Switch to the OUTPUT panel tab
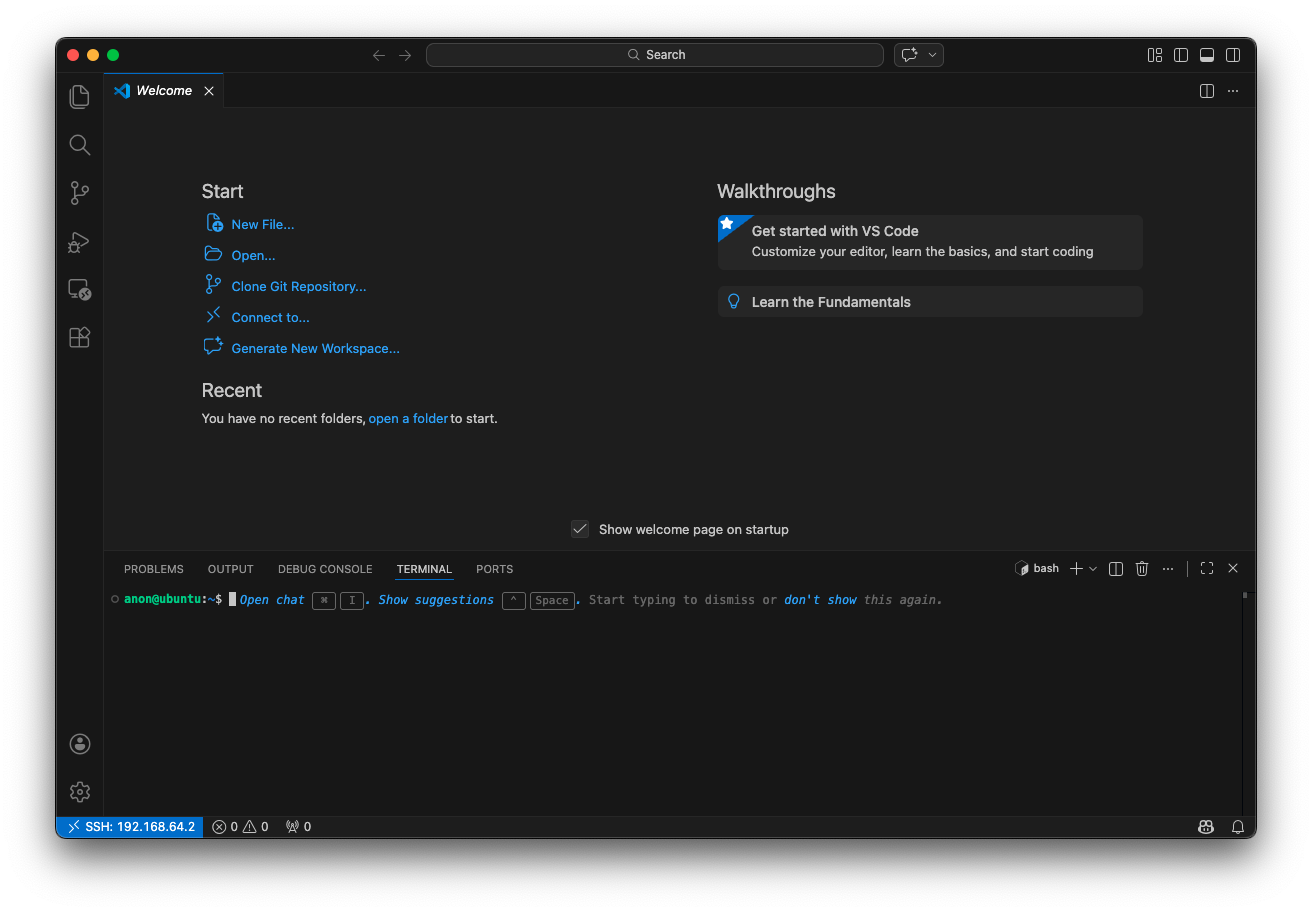 click(231, 569)
